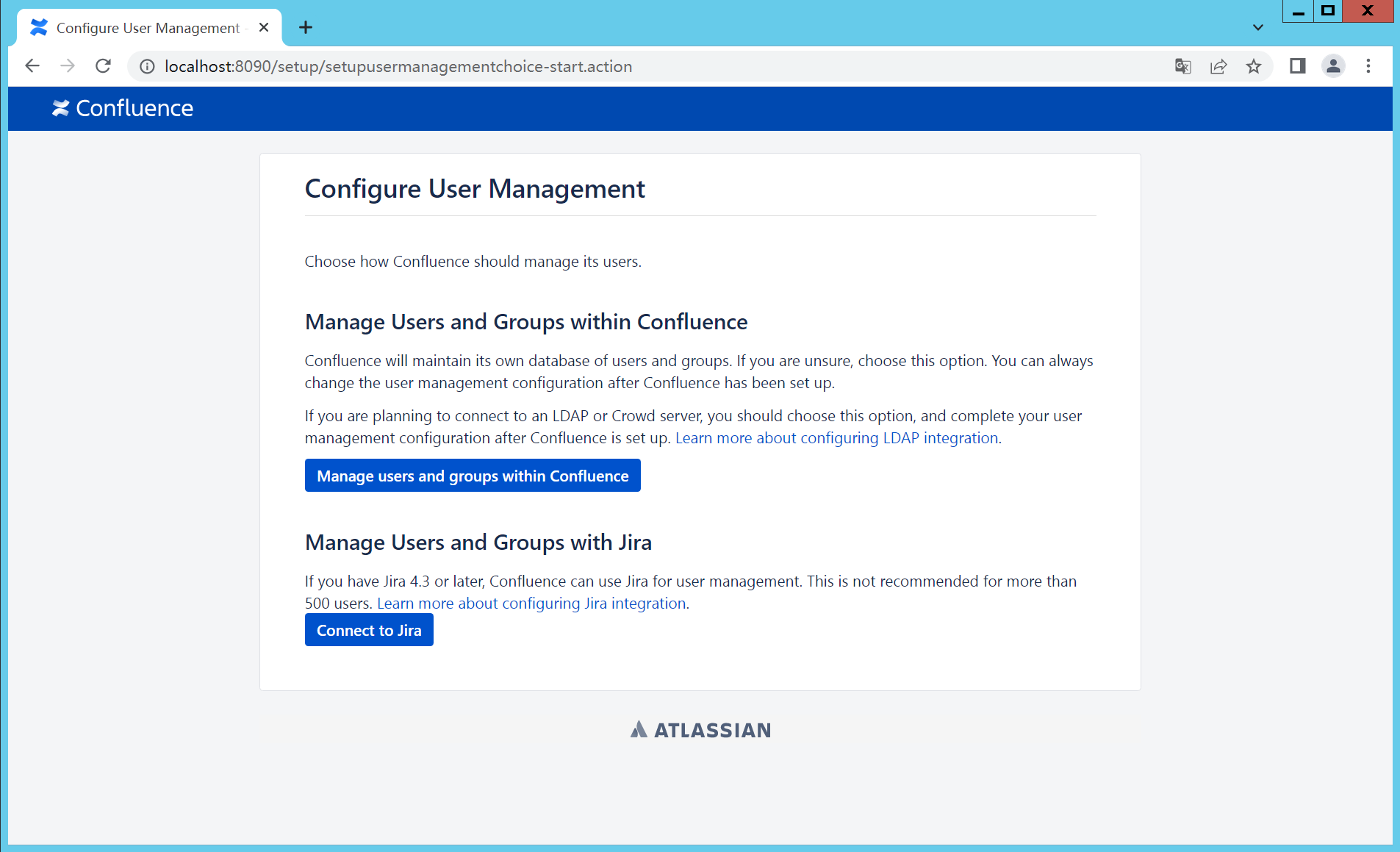Open Learn more about configuring Jira integration link
The height and width of the screenshot is (852, 1400).
pos(531,604)
